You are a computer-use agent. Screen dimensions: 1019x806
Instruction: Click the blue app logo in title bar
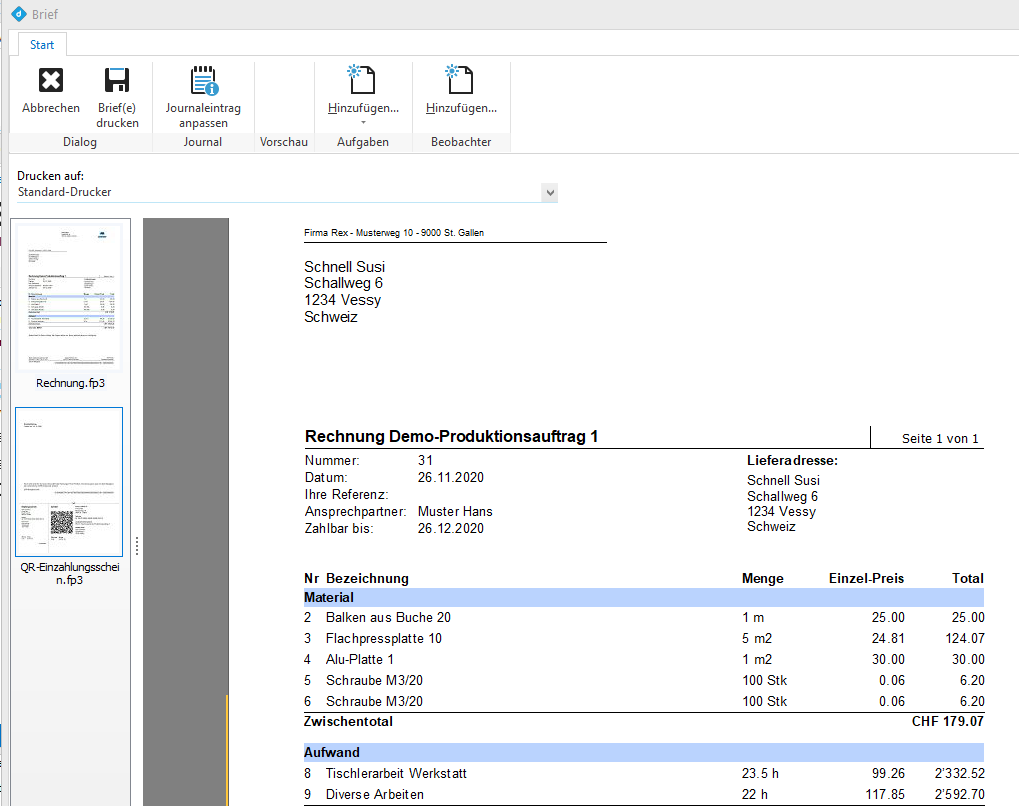(x=17, y=14)
